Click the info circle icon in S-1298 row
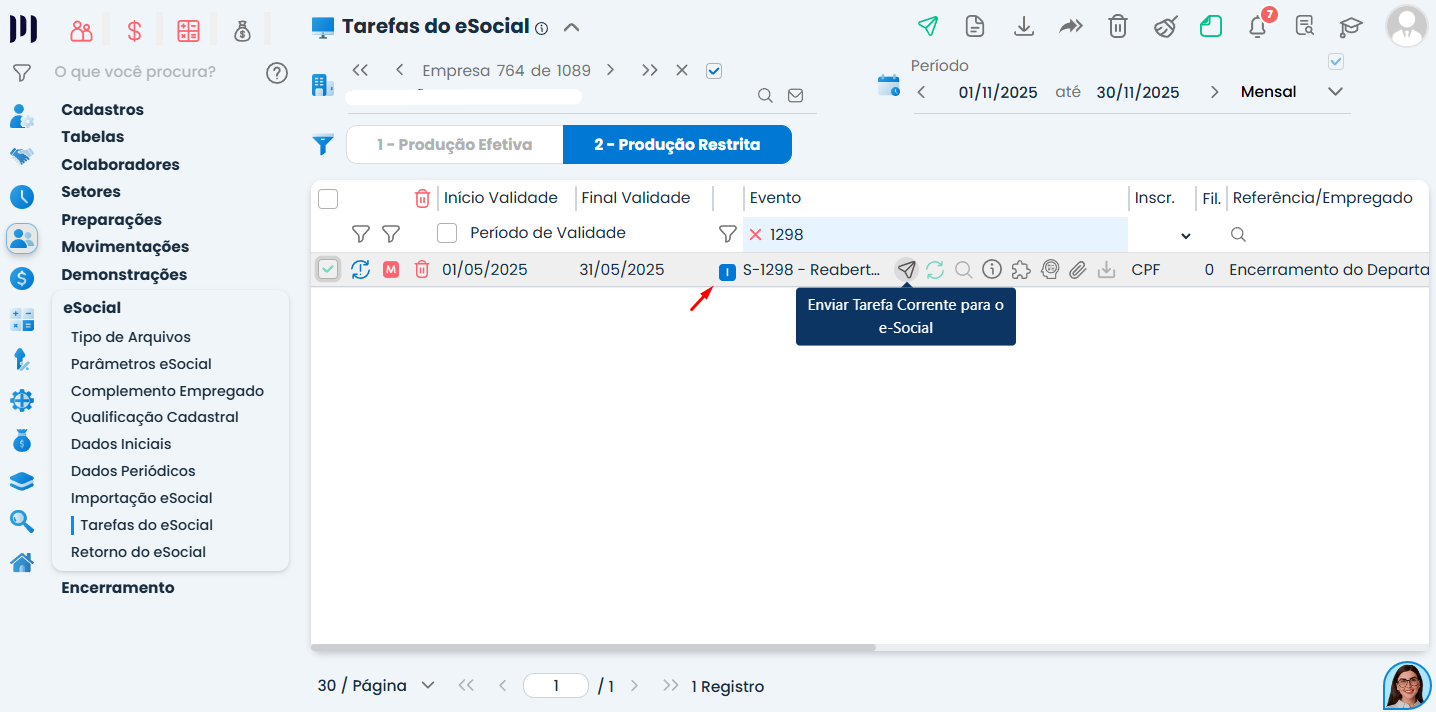The width and height of the screenshot is (1436, 712). pyautogui.click(x=992, y=269)
